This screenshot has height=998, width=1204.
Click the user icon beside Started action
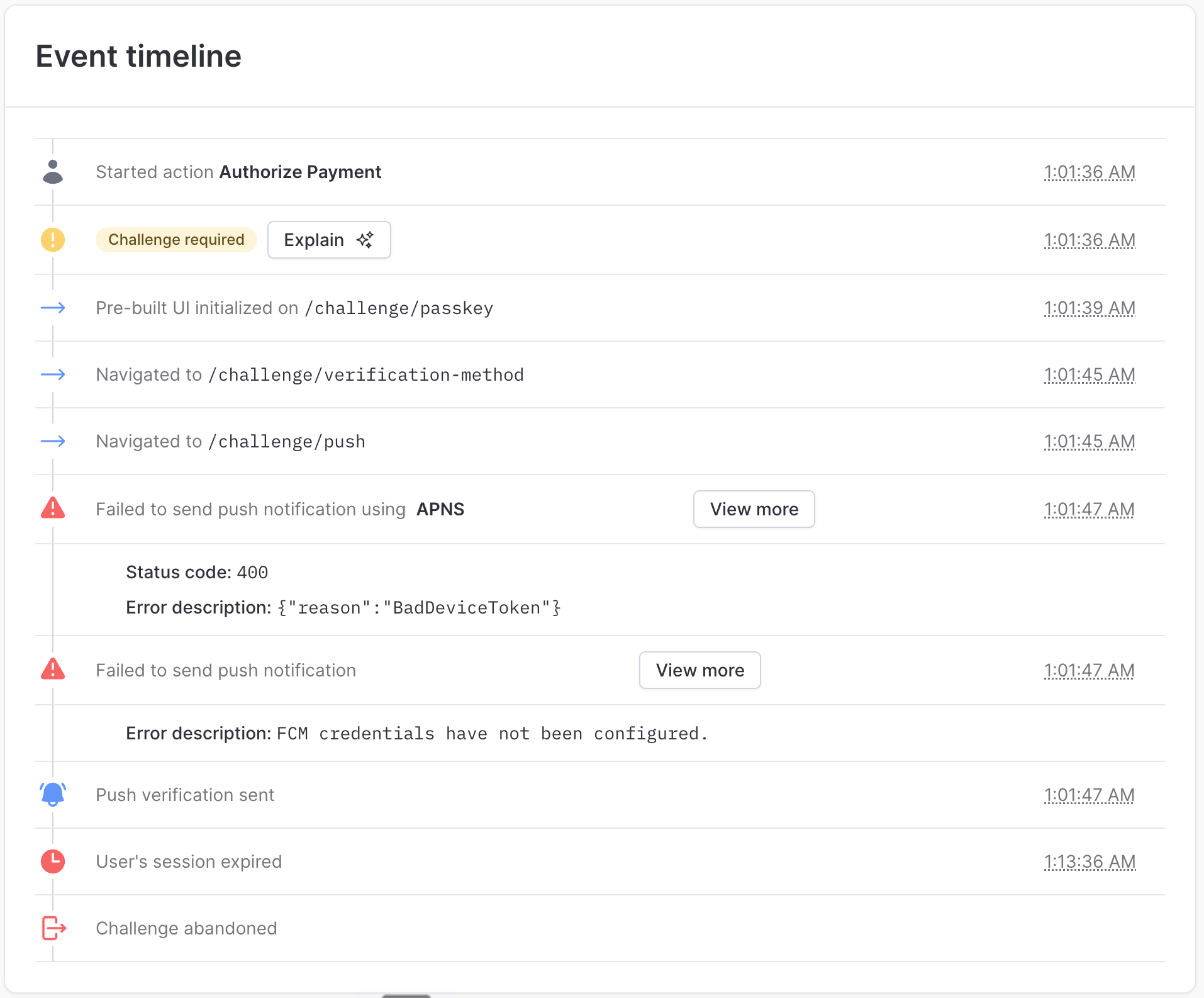coord(53,172)
